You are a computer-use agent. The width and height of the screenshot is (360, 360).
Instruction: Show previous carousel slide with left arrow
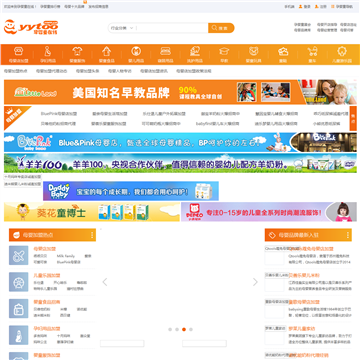(105, 282)
